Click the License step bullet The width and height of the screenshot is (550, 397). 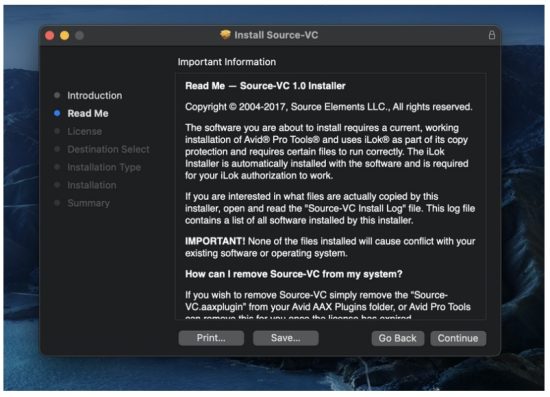[57, 131]
